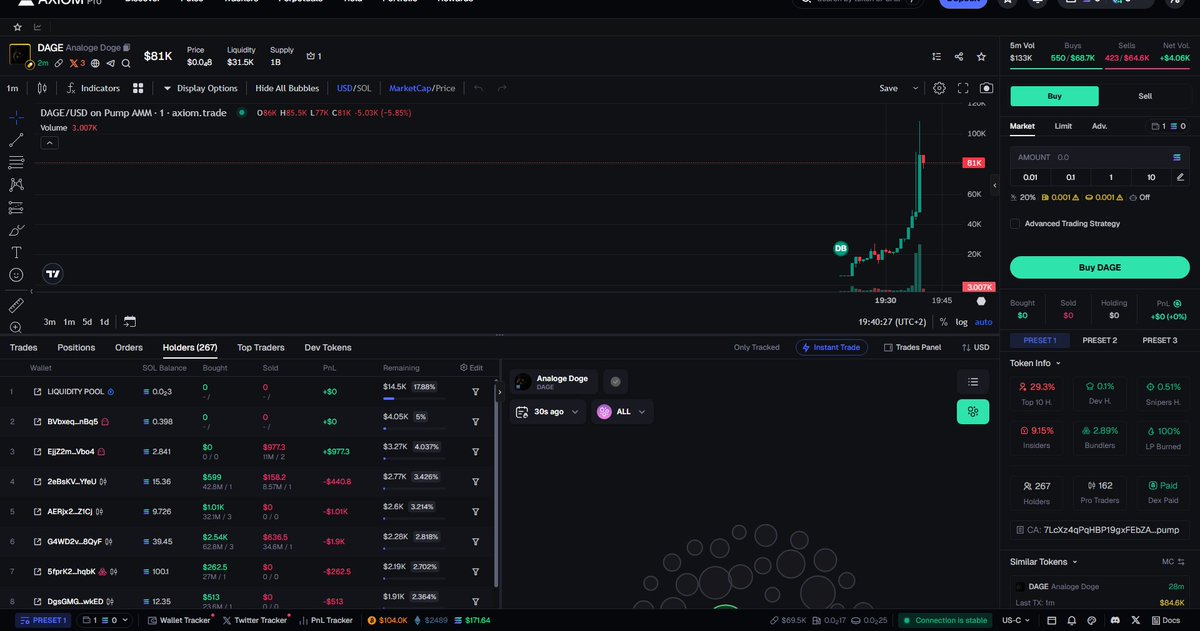Collapse the Token Info section
The height and width of the screenshot is (631, 1200).
coord(1035,363)
